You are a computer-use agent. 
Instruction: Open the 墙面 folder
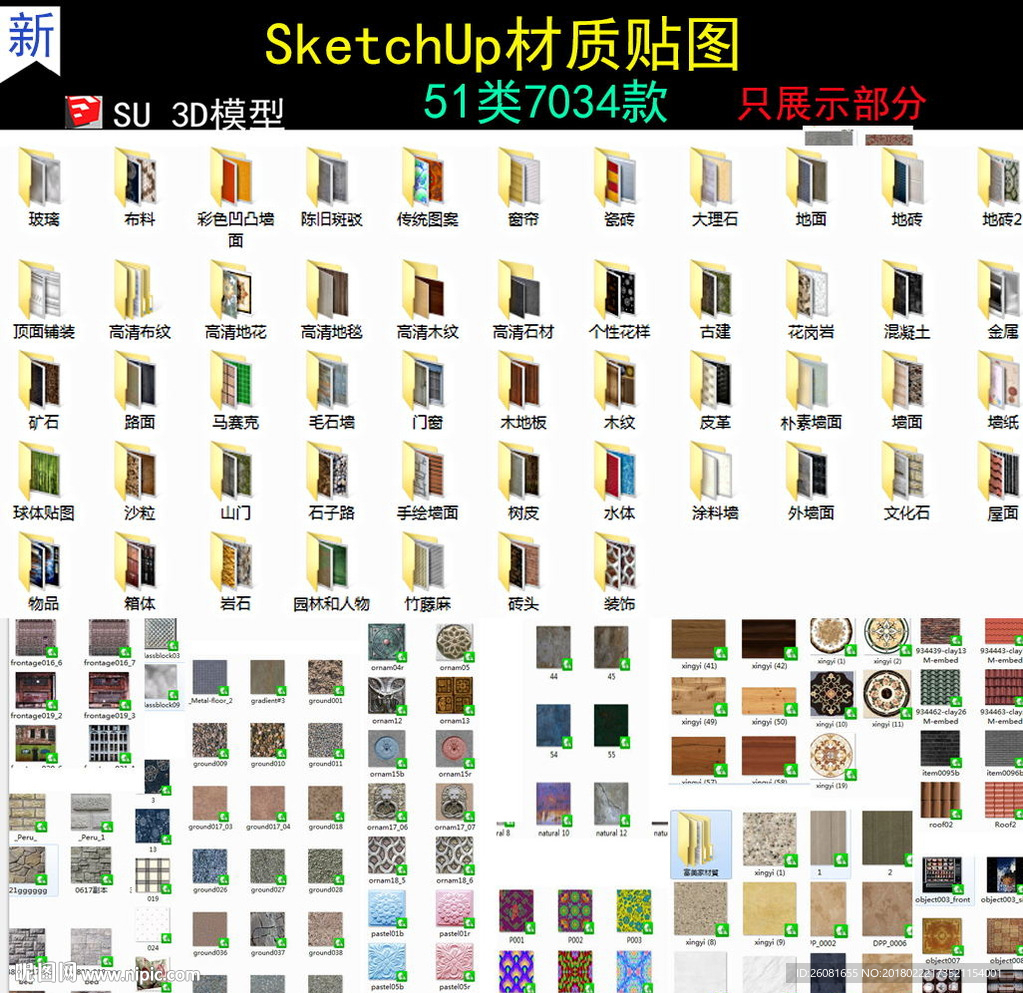[906, 381]
